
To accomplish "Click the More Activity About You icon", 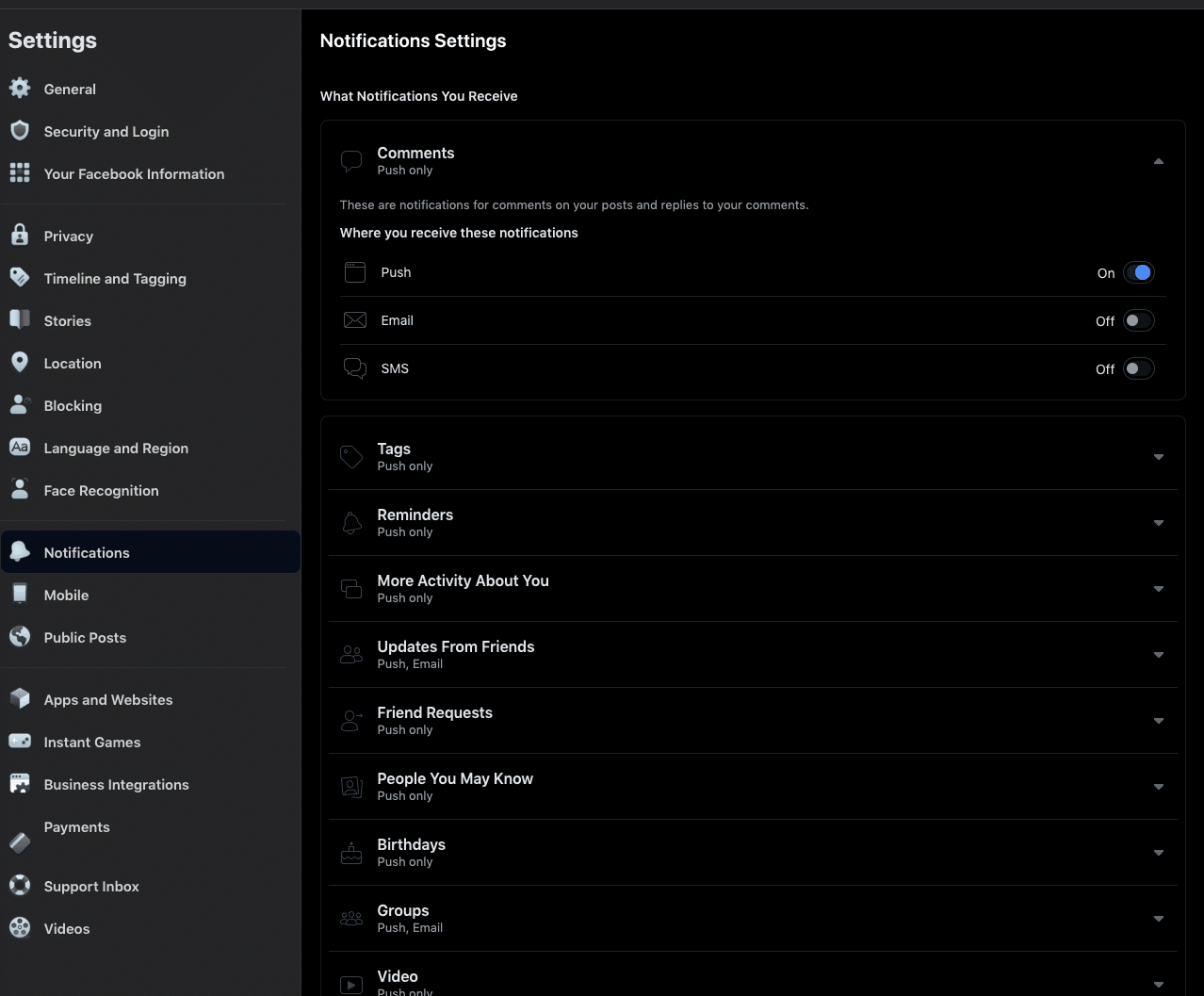I will (x=351, y=589).
